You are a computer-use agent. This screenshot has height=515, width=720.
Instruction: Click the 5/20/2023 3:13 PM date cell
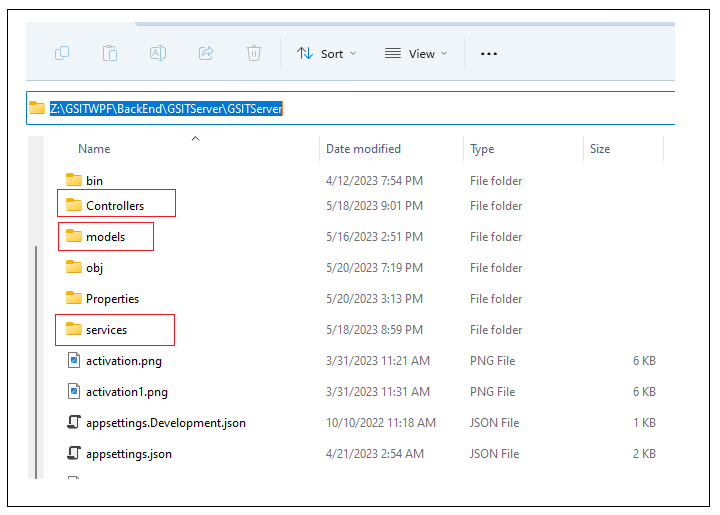374,299
